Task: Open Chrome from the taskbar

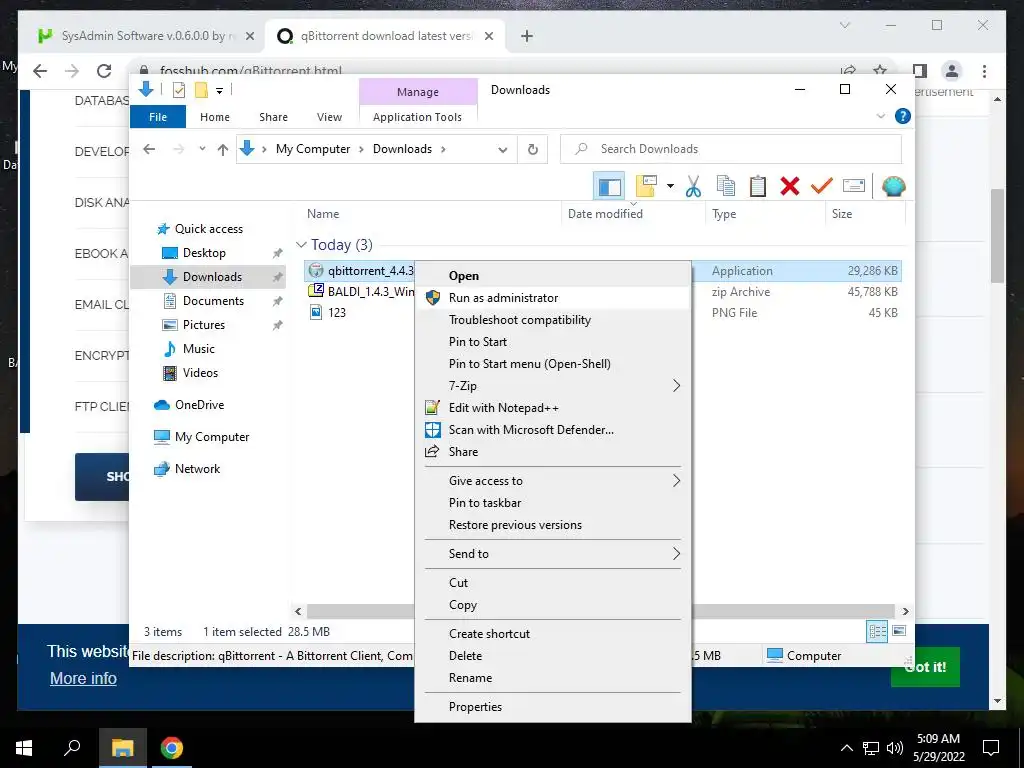Action: (x=172, y=748)
